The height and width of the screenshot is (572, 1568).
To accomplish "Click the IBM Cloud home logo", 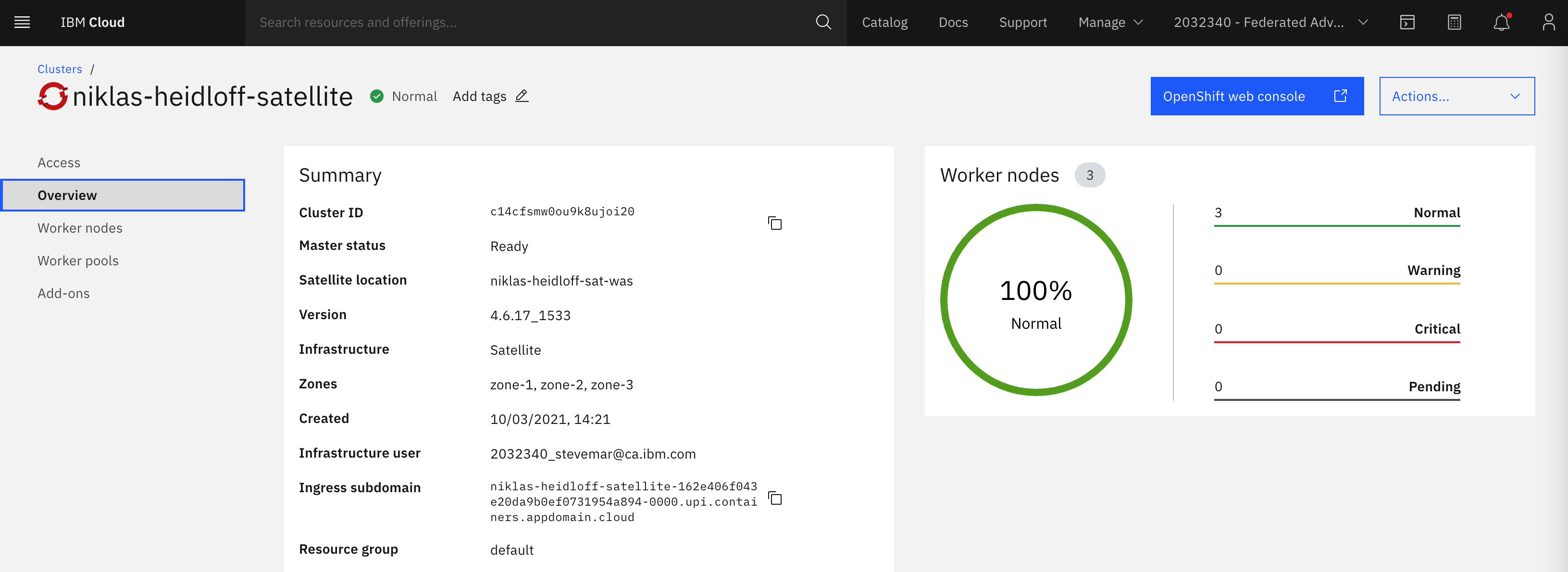I will click(x=92, y=23).
